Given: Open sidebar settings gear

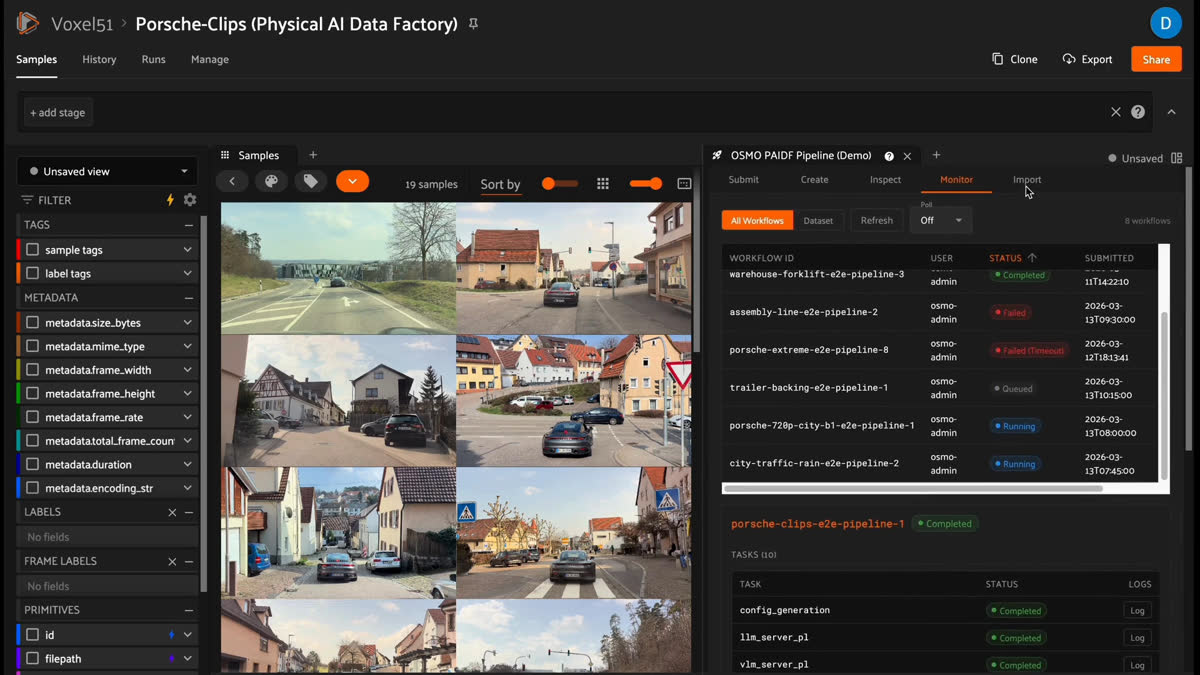Looking at the screenshot, I should coord(190,200).
